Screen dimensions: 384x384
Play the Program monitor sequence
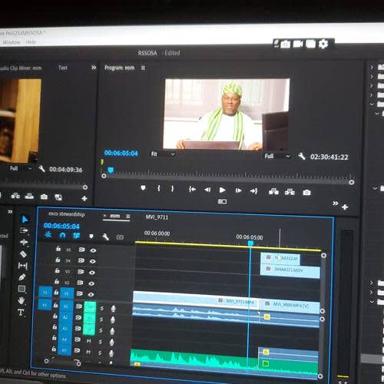[x=222, y=190]
